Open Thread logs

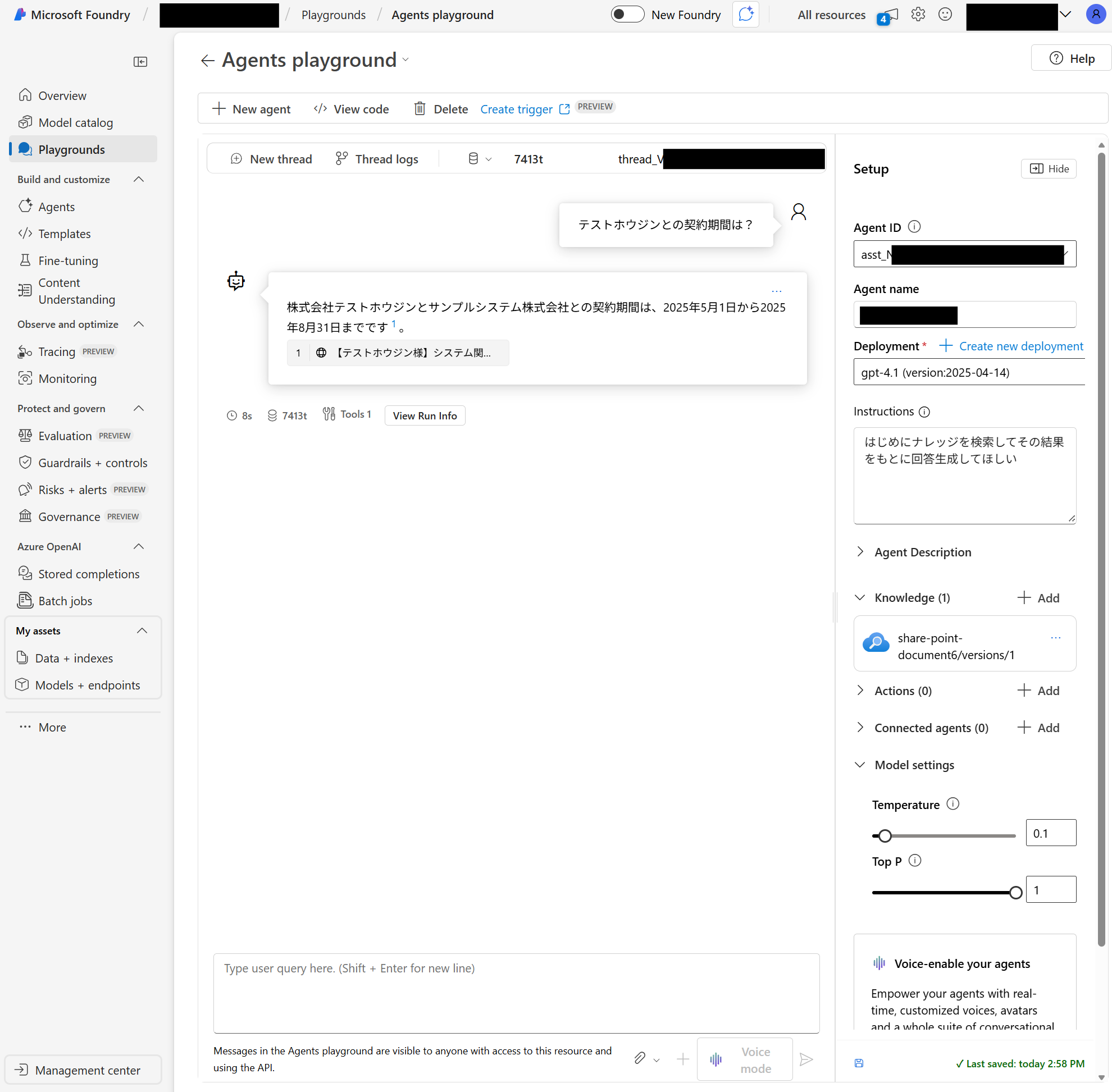pos(377,159)
